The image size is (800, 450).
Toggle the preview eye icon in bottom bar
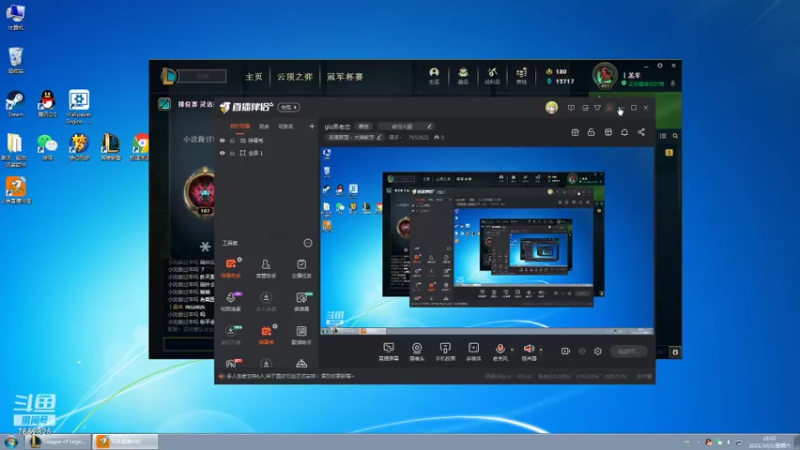pos(582,351)
